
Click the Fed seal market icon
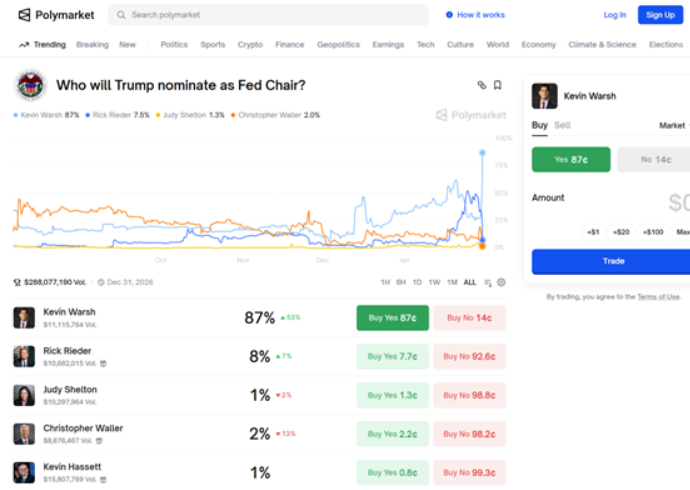(x=30, y=86)
